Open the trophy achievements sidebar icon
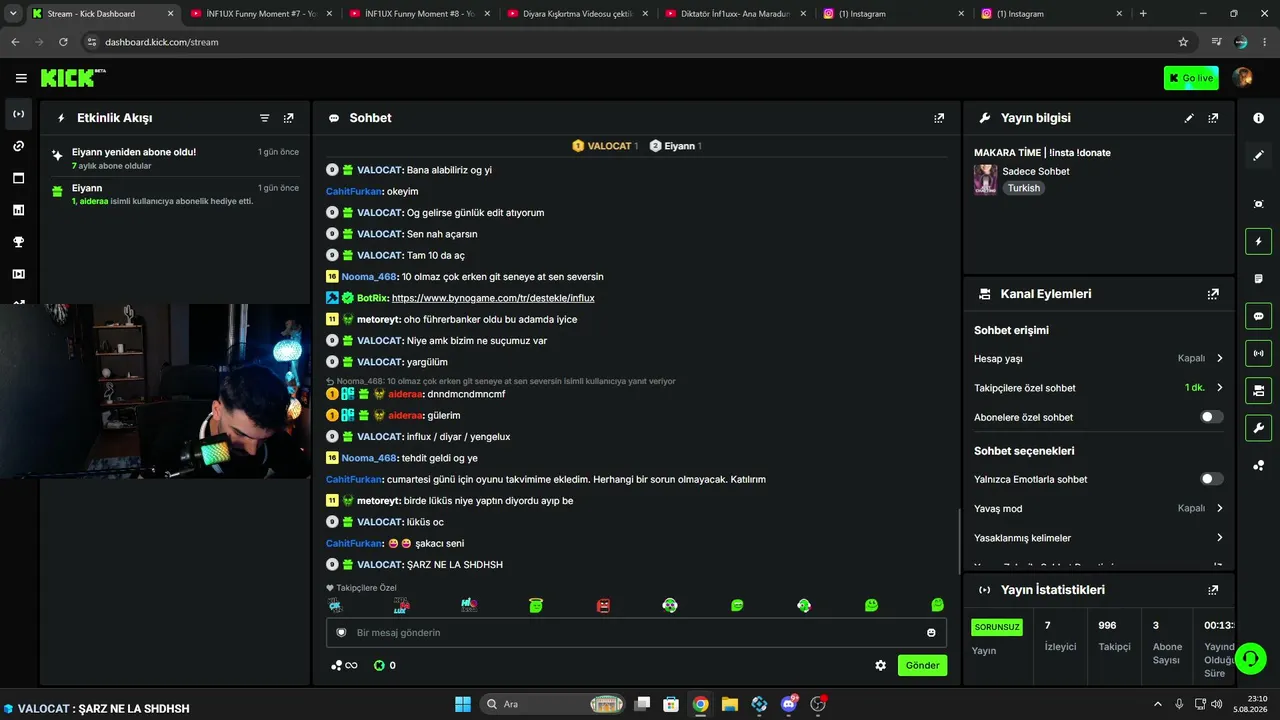Viewport: 1280px width, 720px height. [18, 242]
